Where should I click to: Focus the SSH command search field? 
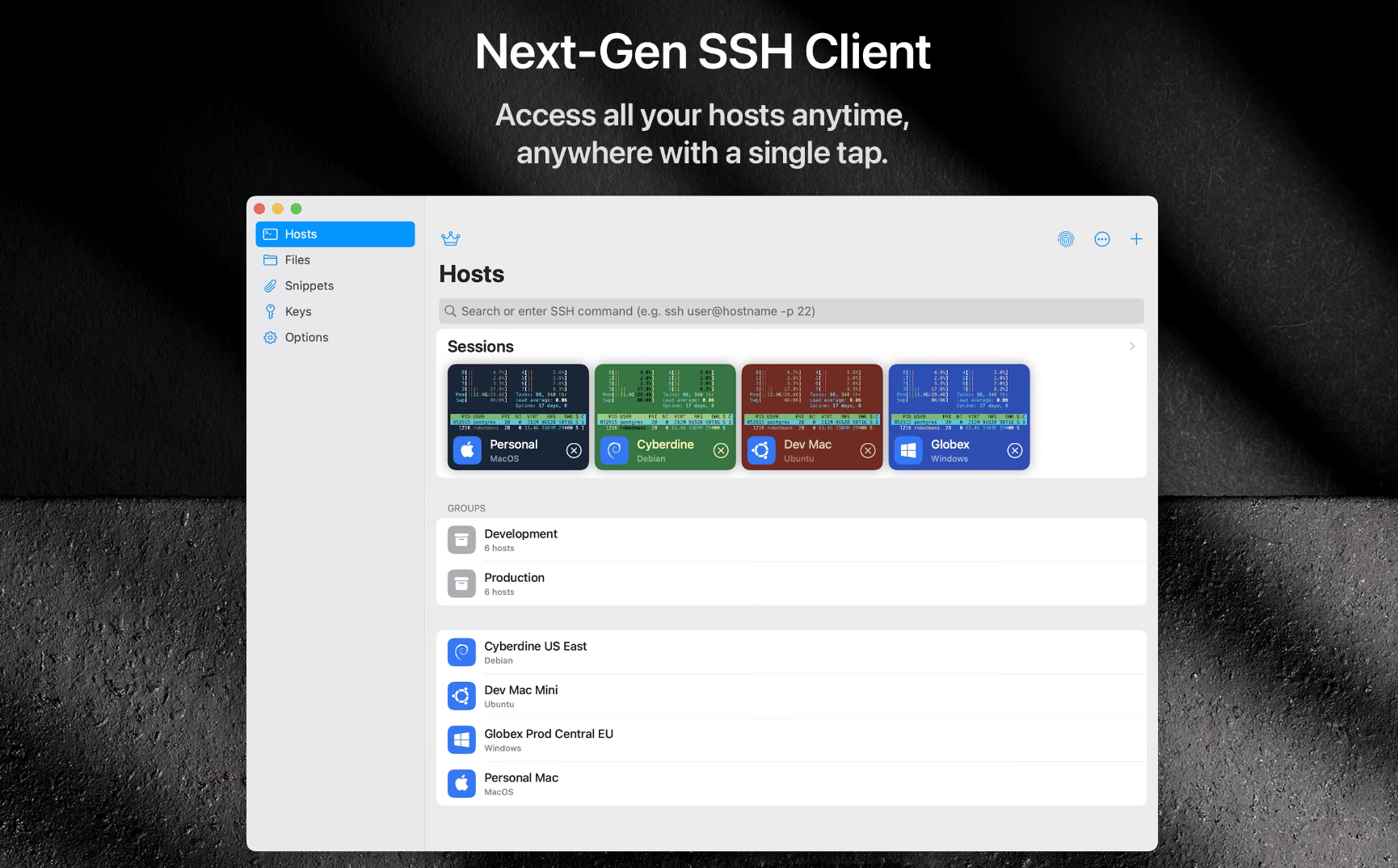tap(790, 311)
